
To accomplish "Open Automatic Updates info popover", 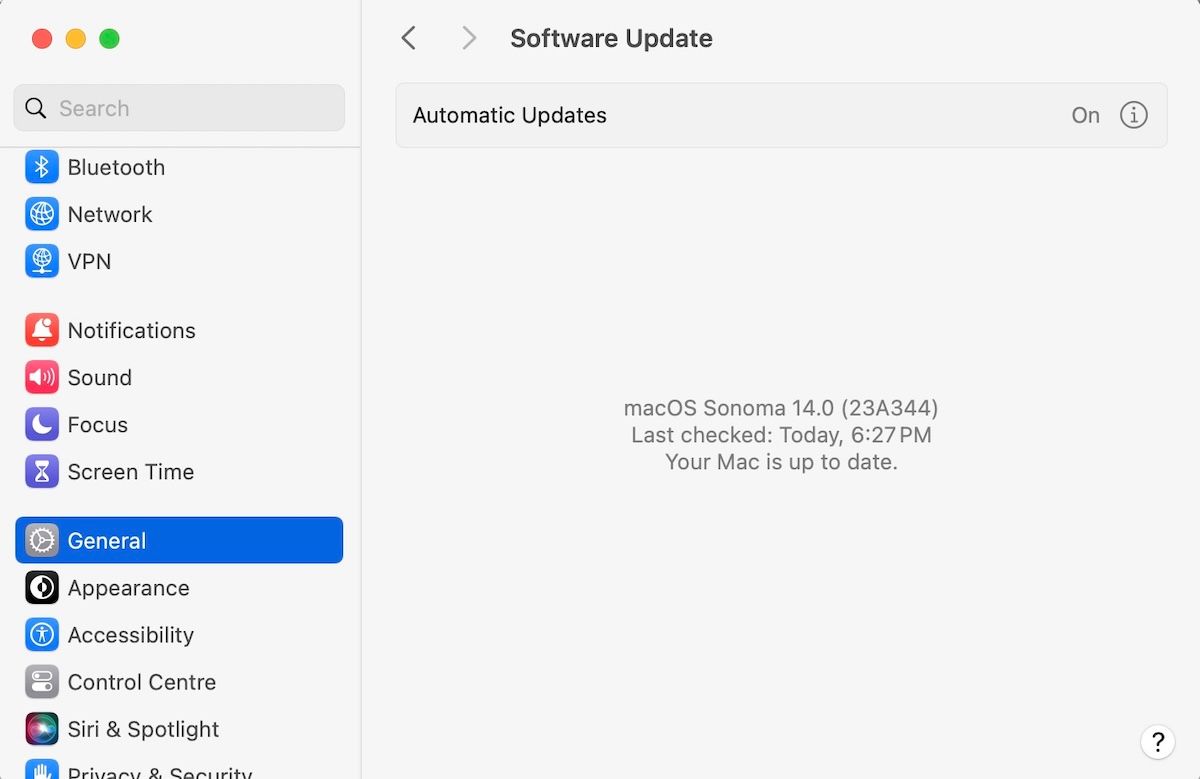I will pyautogui.click(x=1134, y=115).
